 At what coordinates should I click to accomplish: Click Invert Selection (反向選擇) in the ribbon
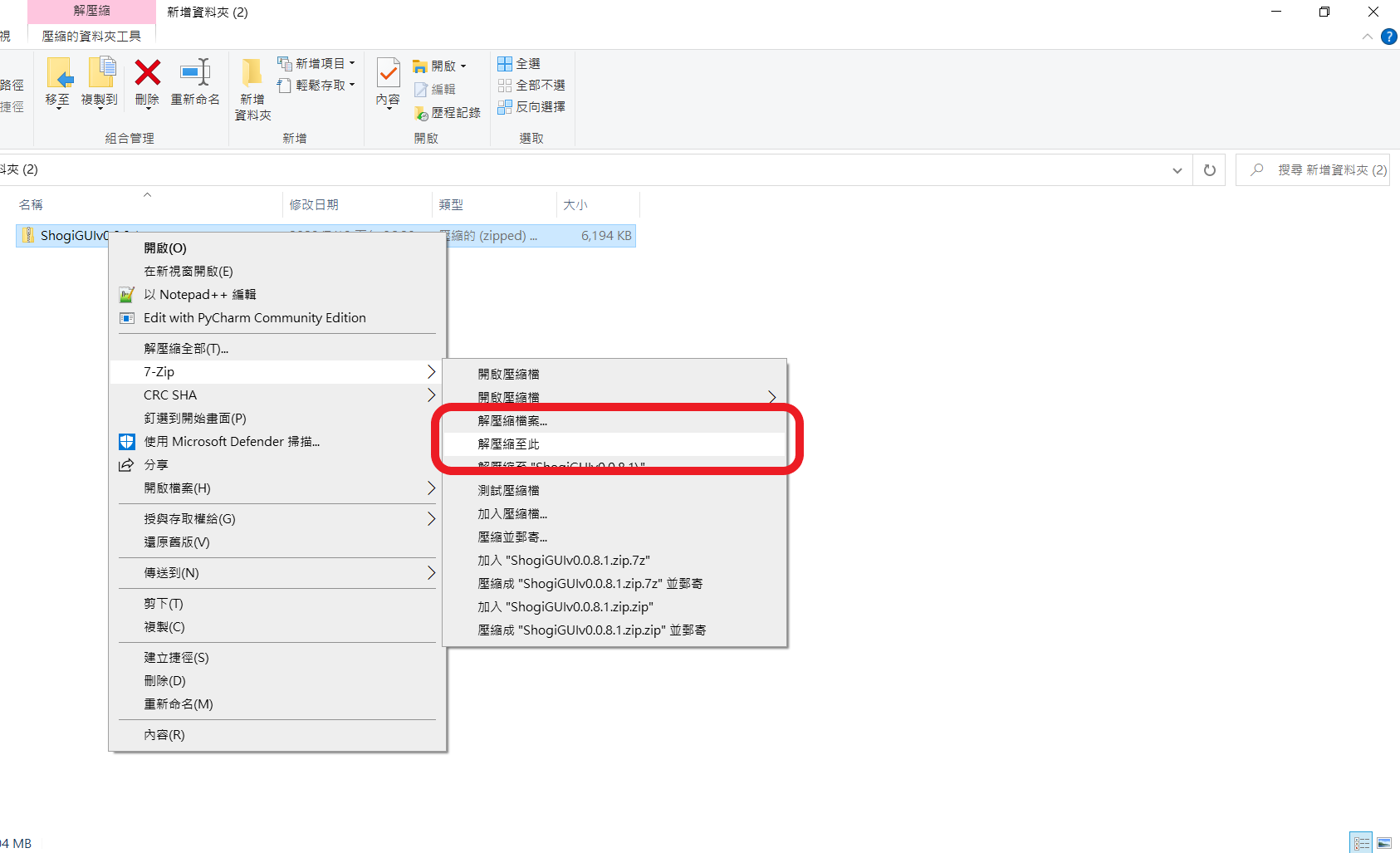[x=531, y=106]
